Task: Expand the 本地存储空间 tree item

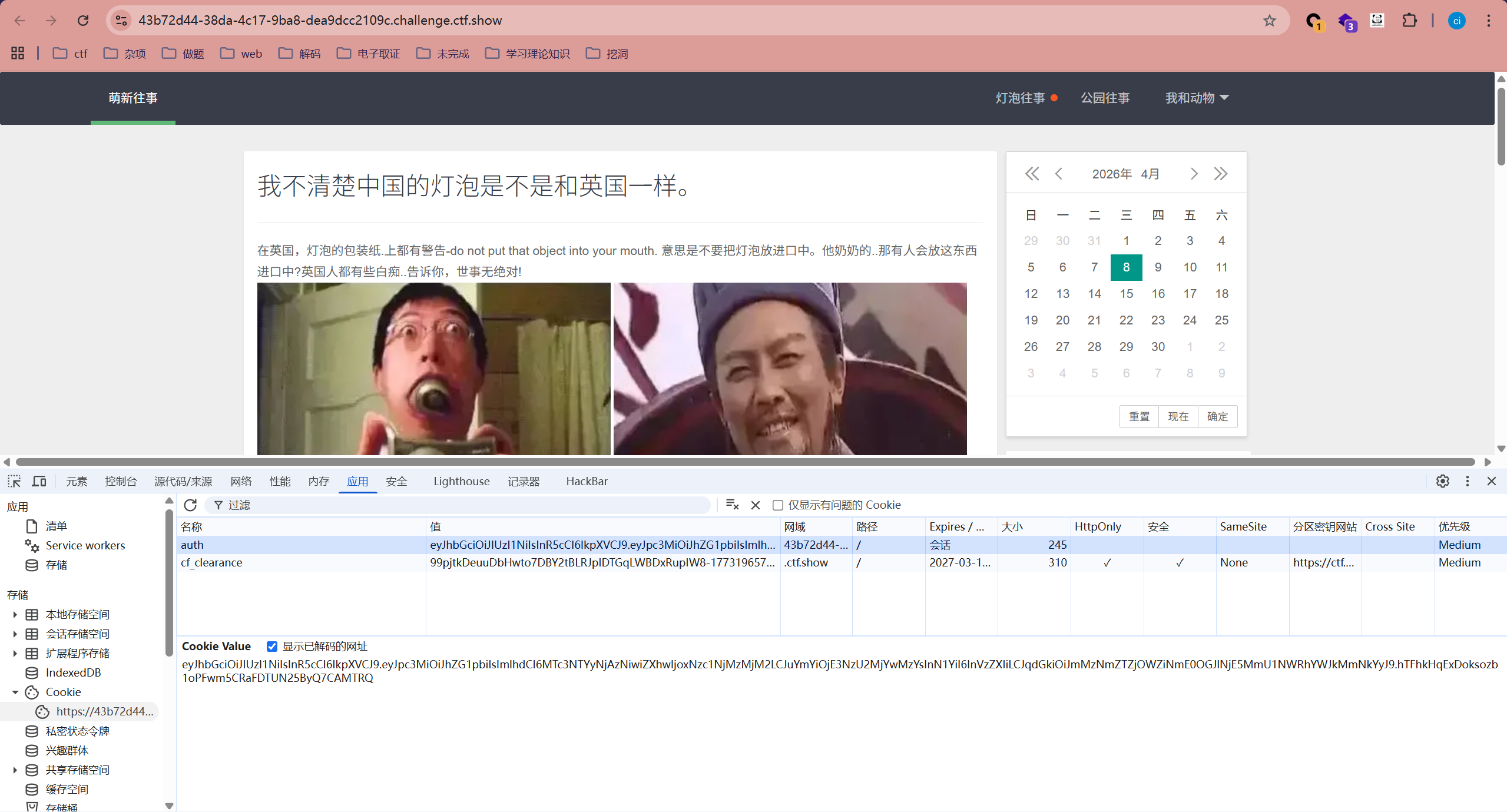Action: (15, 614)
